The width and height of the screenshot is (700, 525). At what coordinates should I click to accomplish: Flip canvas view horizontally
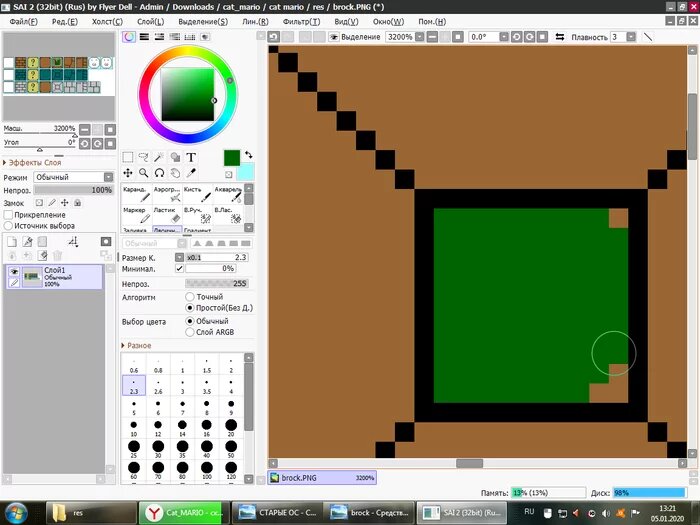[560, 37]
